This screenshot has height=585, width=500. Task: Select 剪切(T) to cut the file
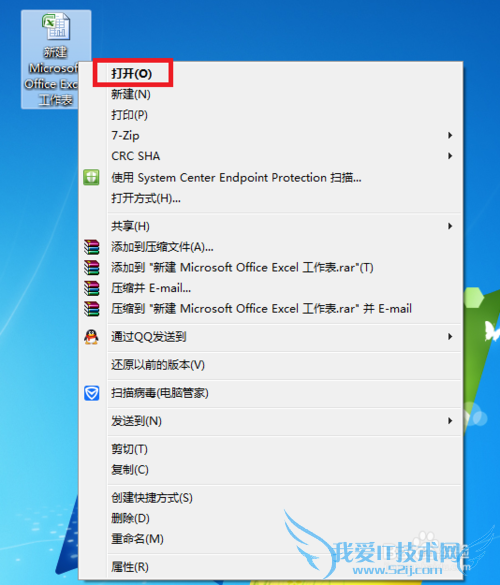point(271,449)
